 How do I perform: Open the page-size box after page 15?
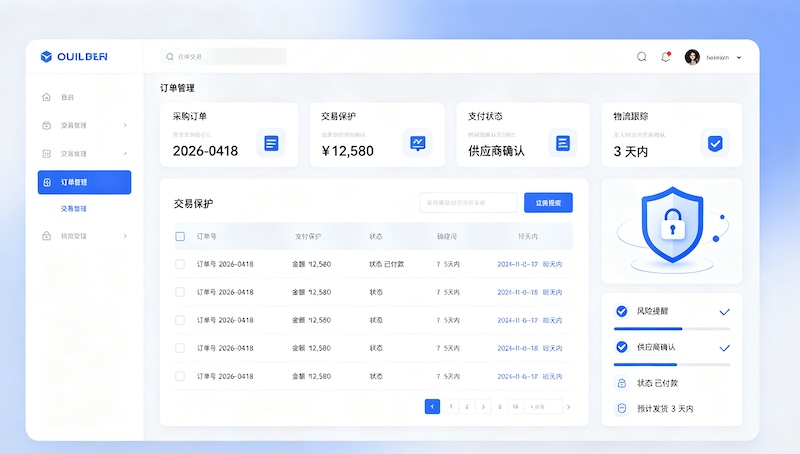(x=543, y=407)
